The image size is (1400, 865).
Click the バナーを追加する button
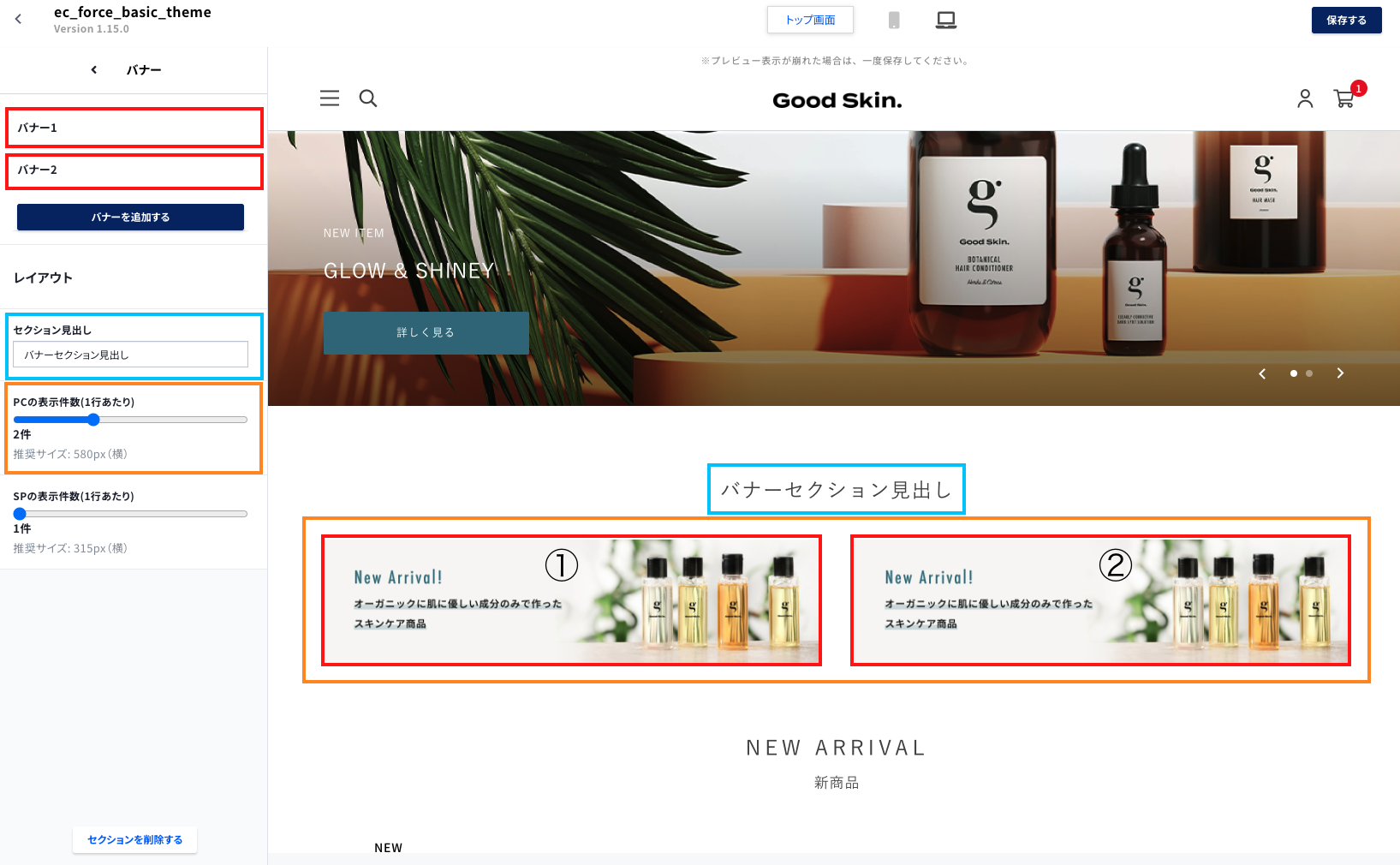pyautogui.click(x=130, y=217)
